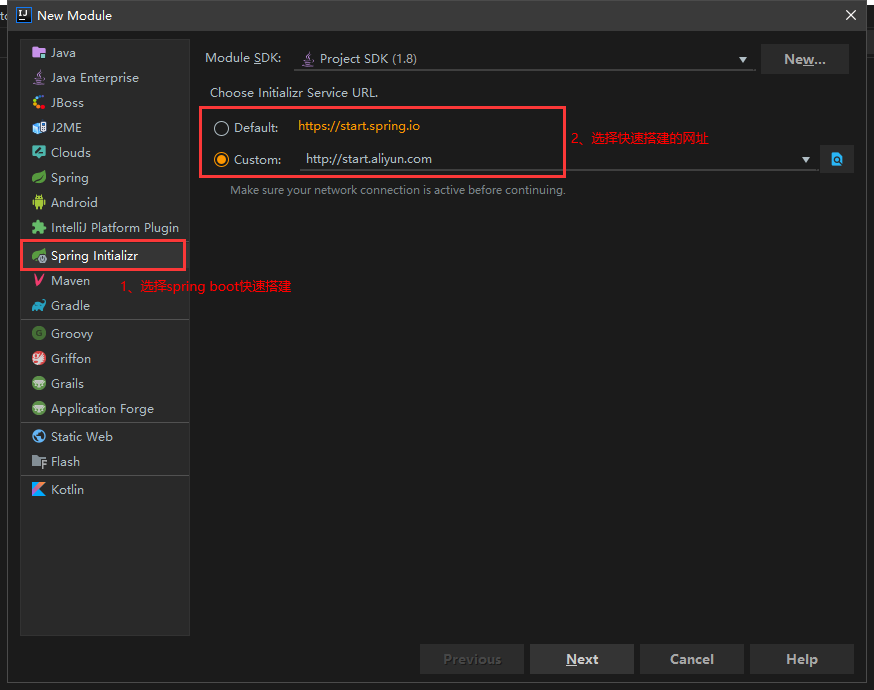Viewport: 874px width, 690px height.
Task: Click the browse icon beside custom URL
Action: click(x=837, y=159)
